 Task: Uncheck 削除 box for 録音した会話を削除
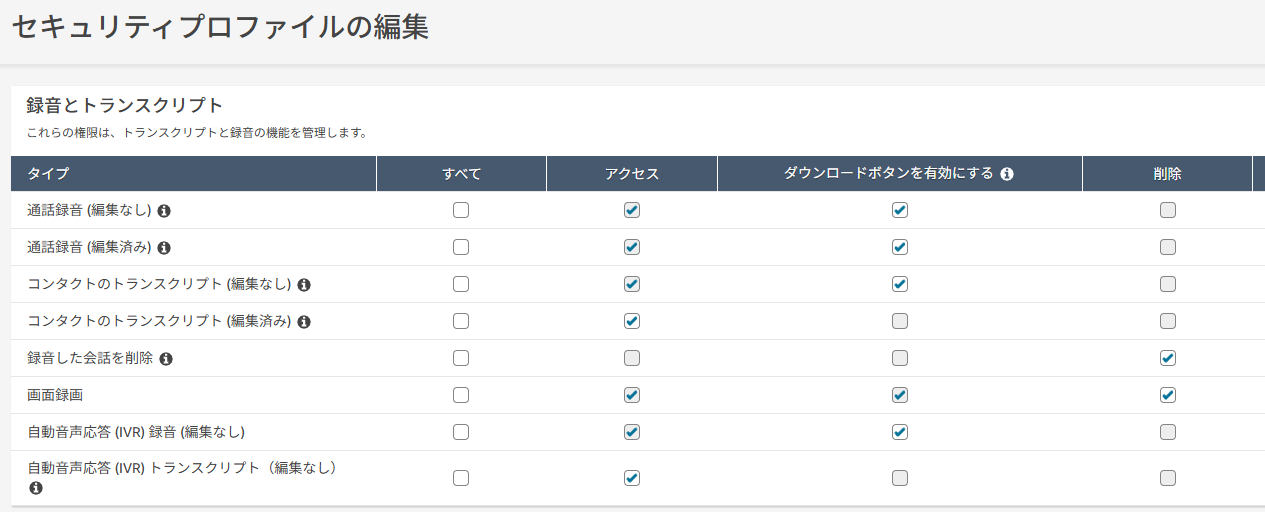point(1167,358)
